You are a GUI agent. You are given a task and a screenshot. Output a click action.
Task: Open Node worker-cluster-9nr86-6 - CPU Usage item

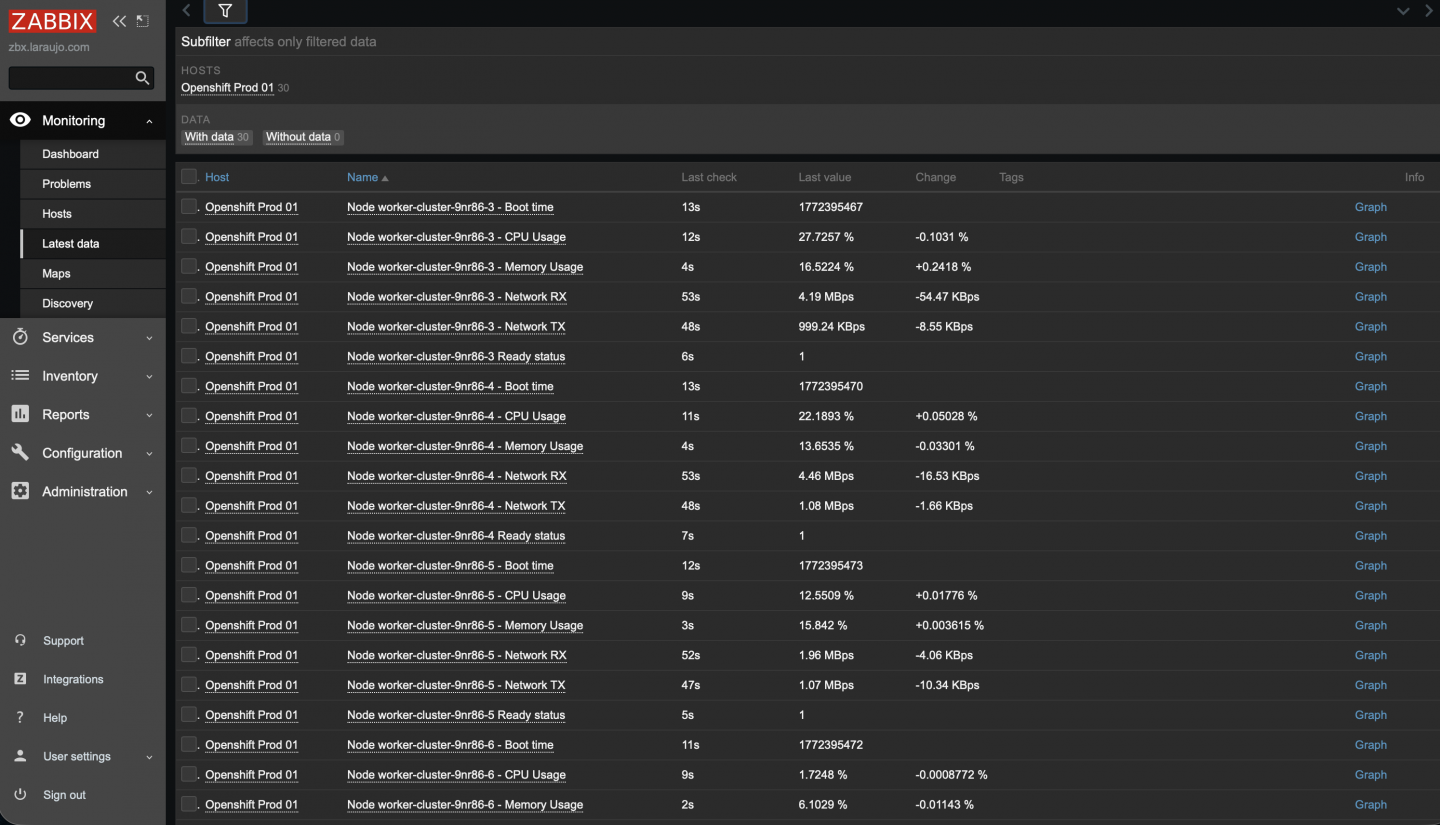[x=456, y=775]
